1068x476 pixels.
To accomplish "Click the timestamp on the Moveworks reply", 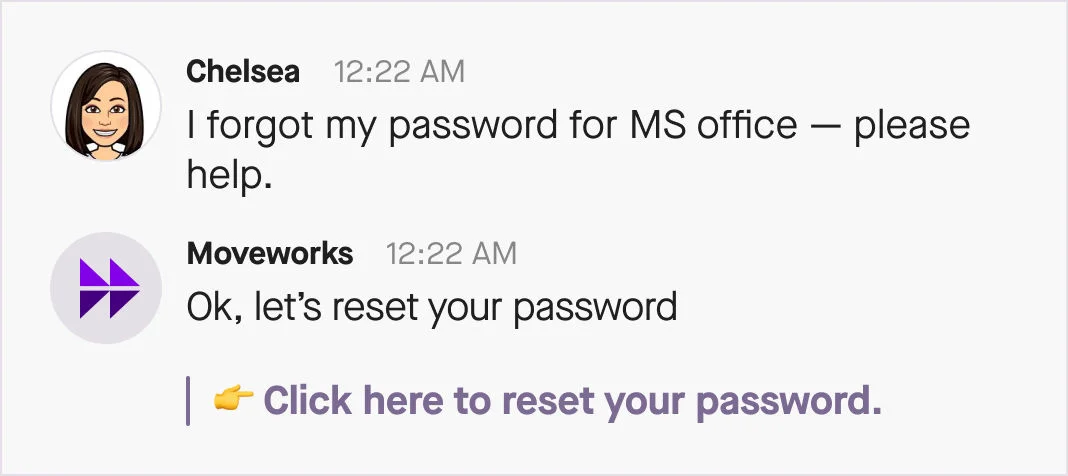I will click(x=451, y=254).
